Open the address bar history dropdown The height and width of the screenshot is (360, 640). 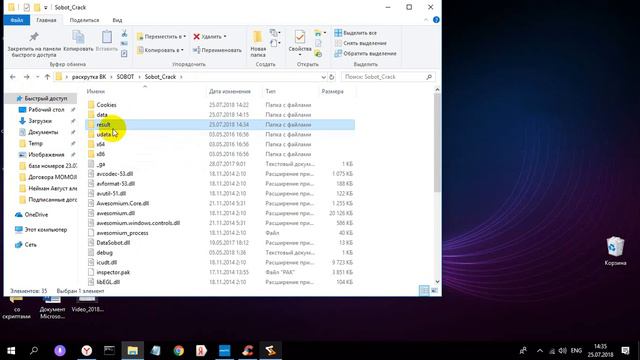323,77
